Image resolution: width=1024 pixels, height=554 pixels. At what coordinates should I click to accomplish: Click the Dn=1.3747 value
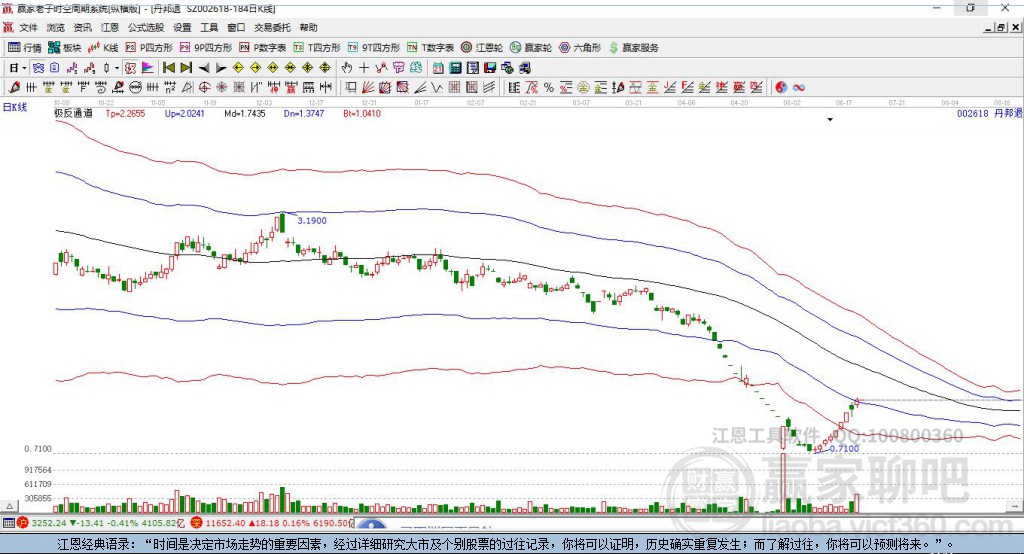pos(304,113)
